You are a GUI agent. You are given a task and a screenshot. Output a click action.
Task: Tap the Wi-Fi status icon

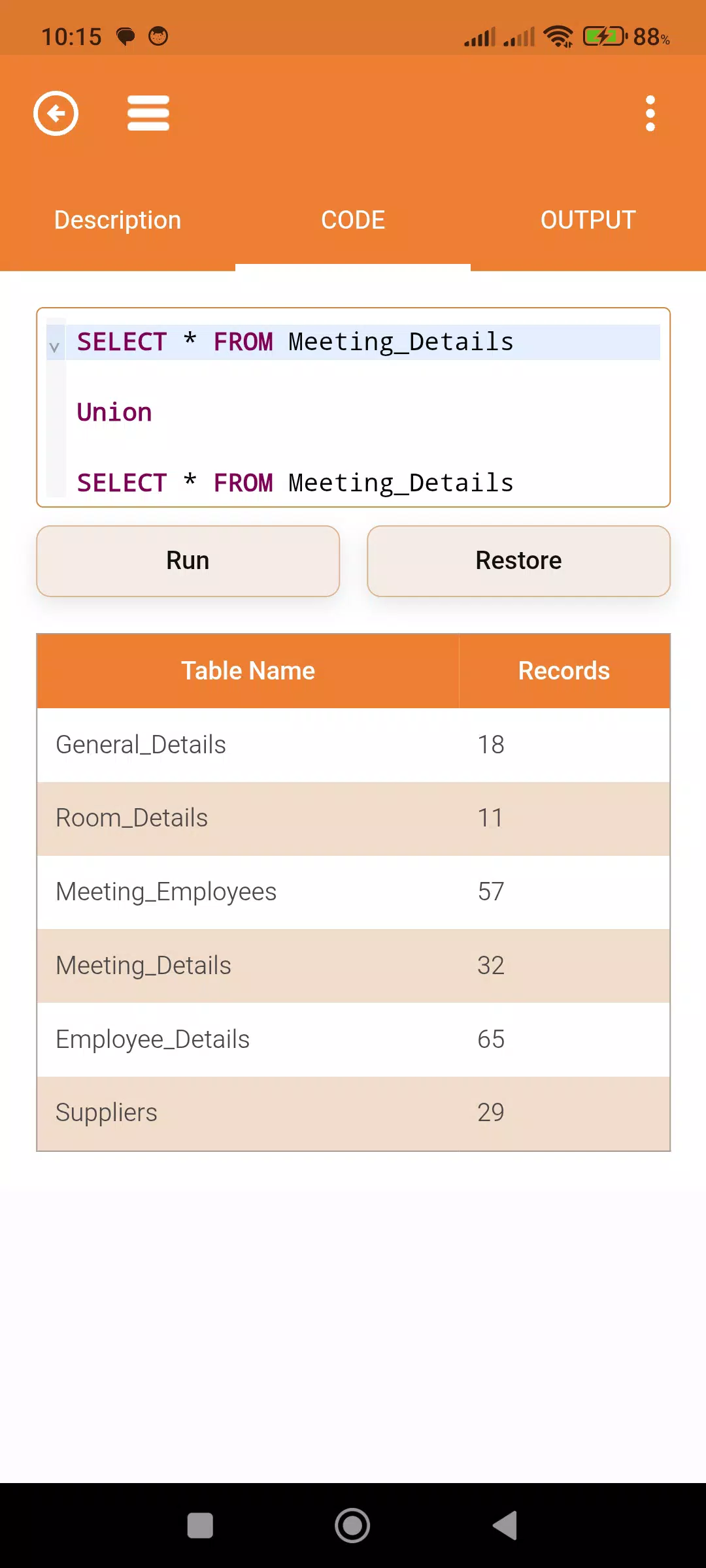(558, 37)
